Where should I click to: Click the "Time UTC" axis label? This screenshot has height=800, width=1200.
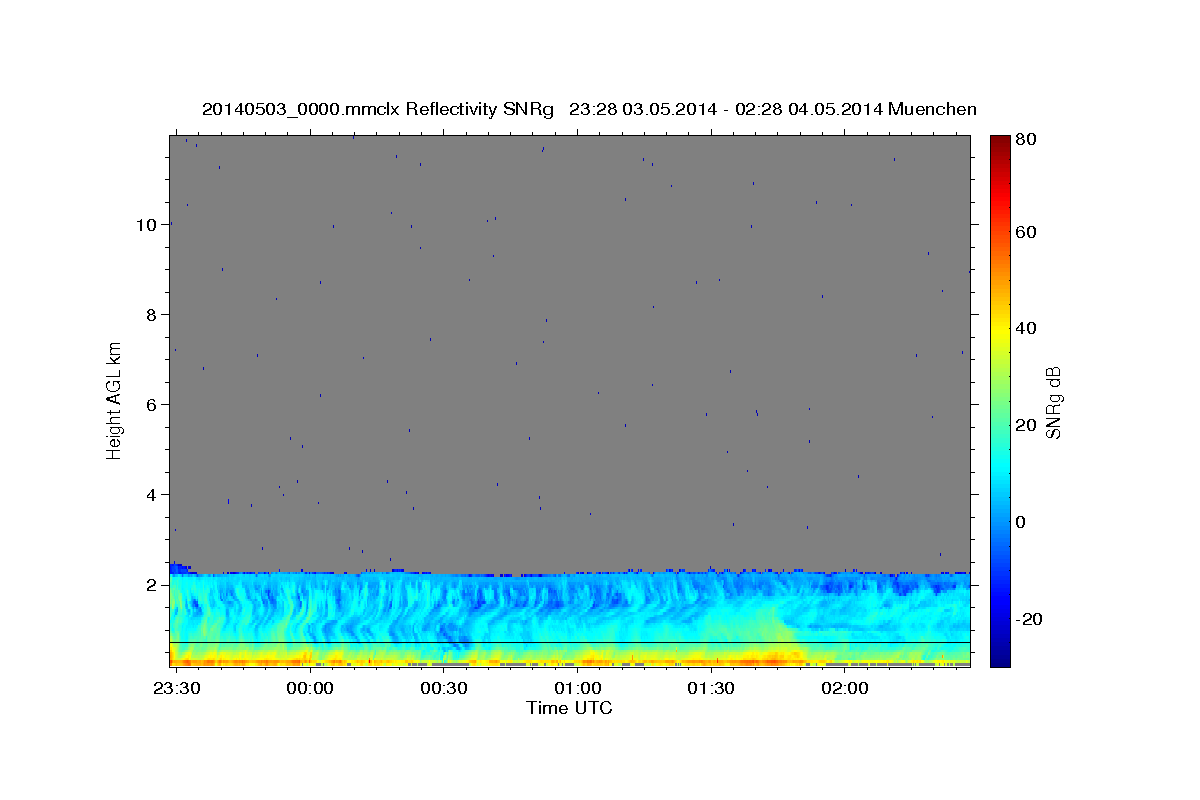(569, 708)
